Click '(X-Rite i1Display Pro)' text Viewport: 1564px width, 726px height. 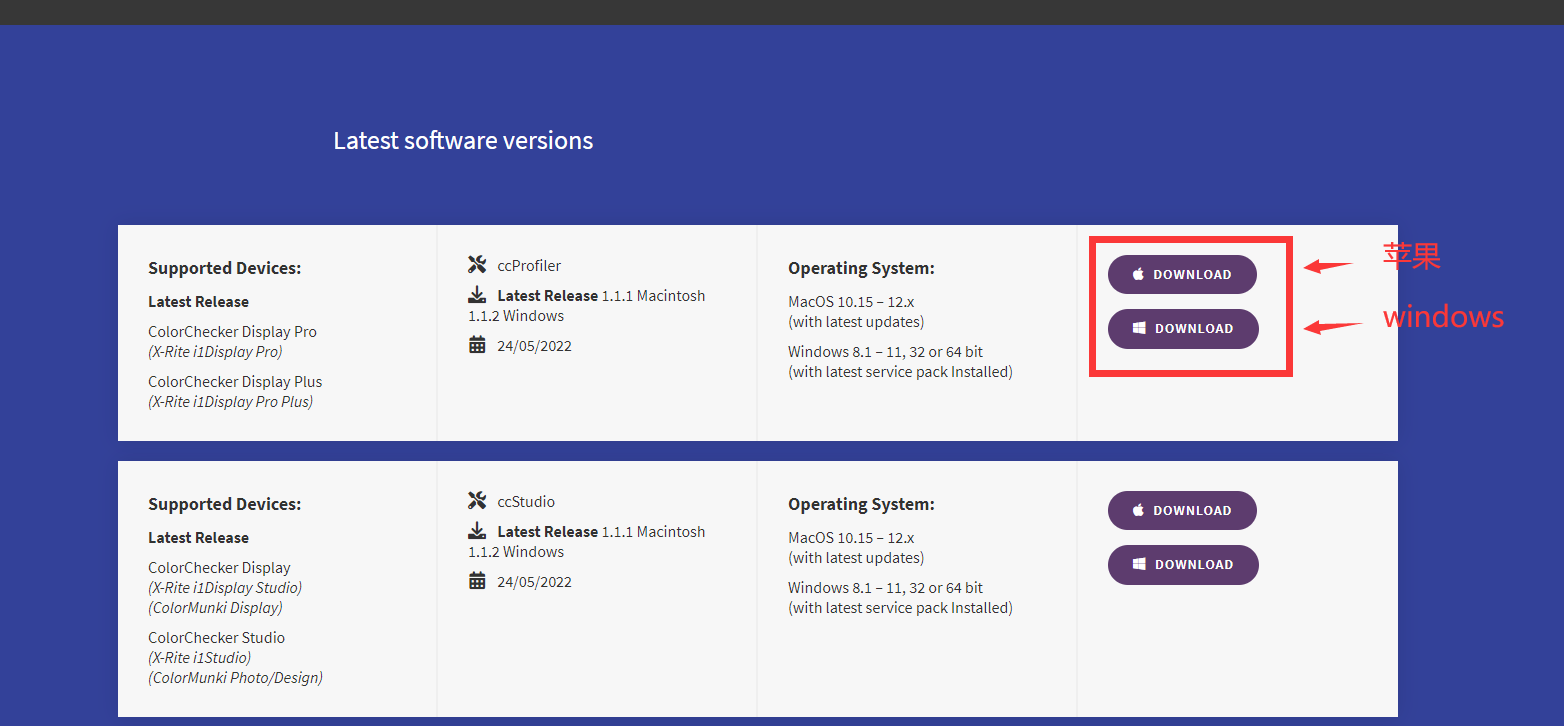tap(215, 352)
